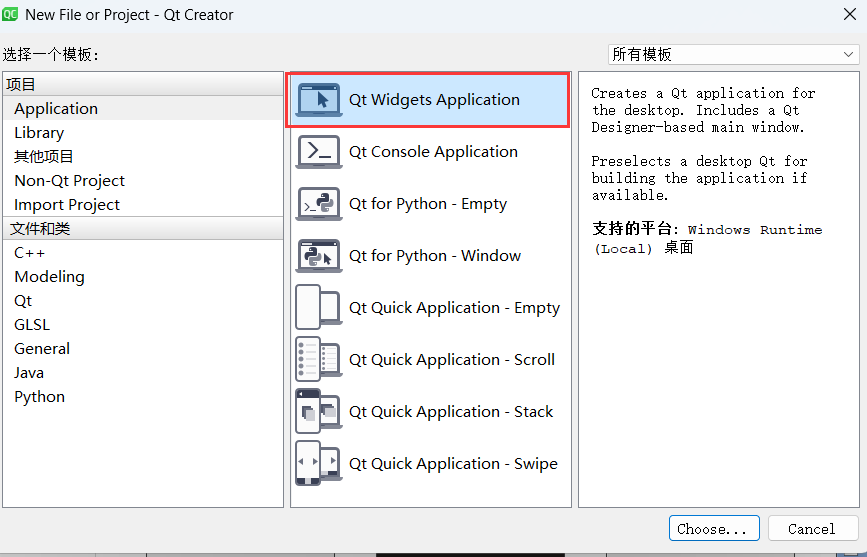Click the Qt for Python - Window icon
Image resolution: width=867 pixels, height=557 pixels.
pyautogui.click(x=318, y=256)
